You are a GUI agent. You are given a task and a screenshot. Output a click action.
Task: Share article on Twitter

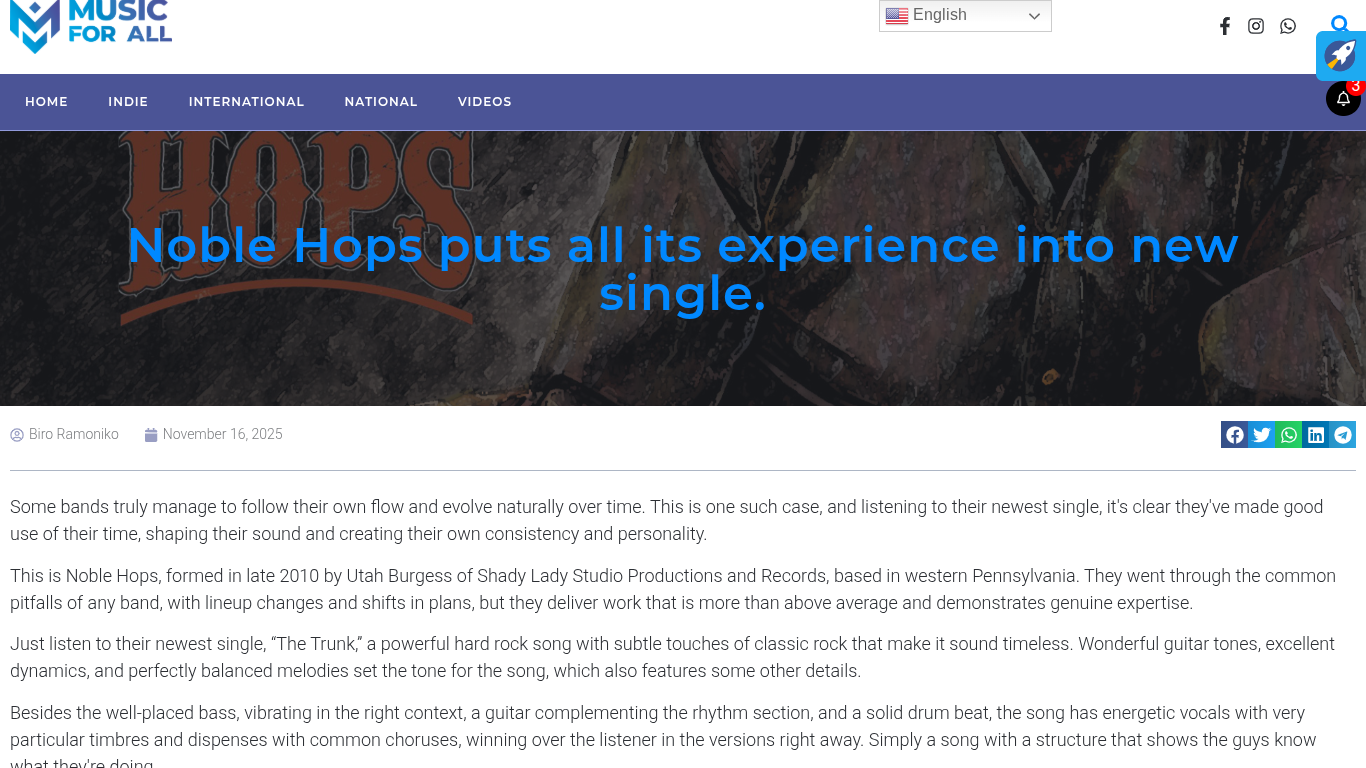(x=1262, y=435)
